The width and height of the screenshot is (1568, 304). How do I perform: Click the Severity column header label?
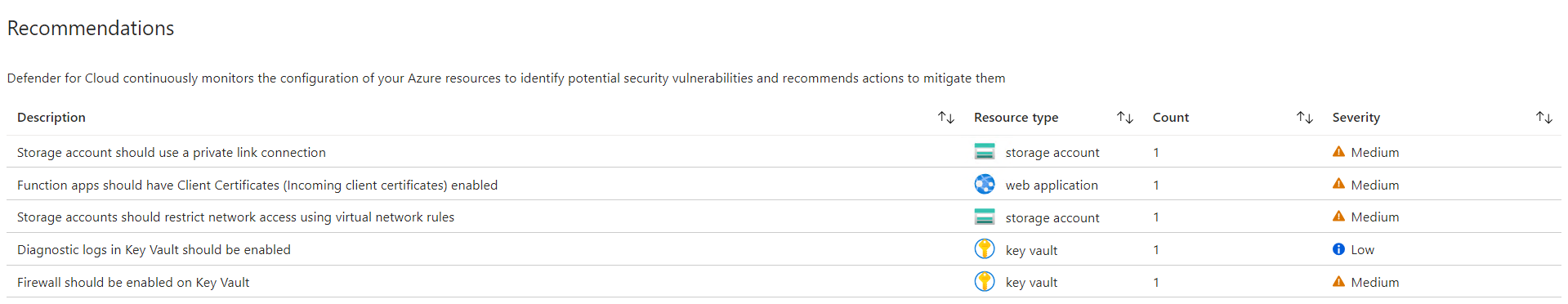point(1356,118)
